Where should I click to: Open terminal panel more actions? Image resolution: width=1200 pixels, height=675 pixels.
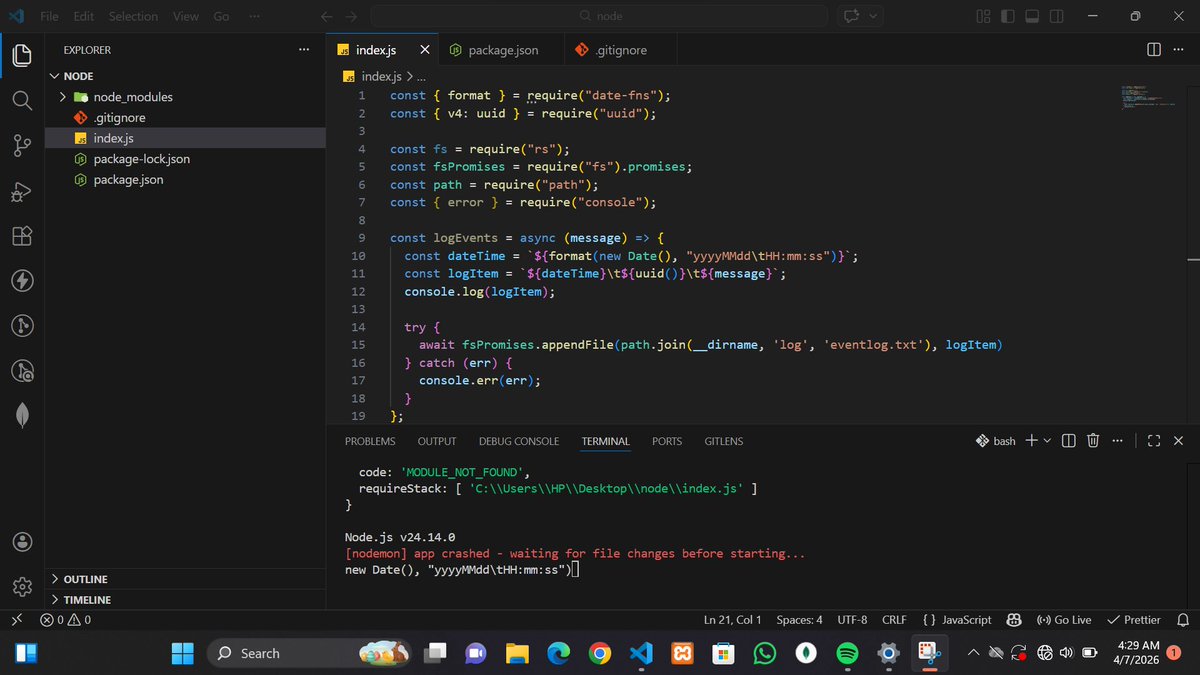tap(1117, 440)
